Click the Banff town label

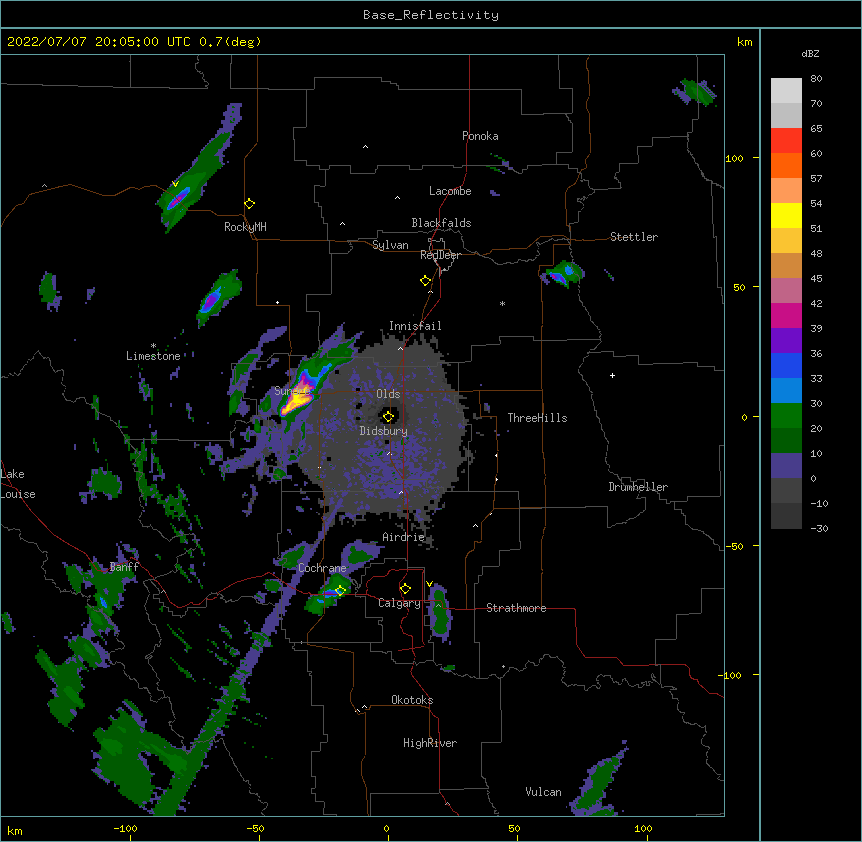click(x=124, y=567)
